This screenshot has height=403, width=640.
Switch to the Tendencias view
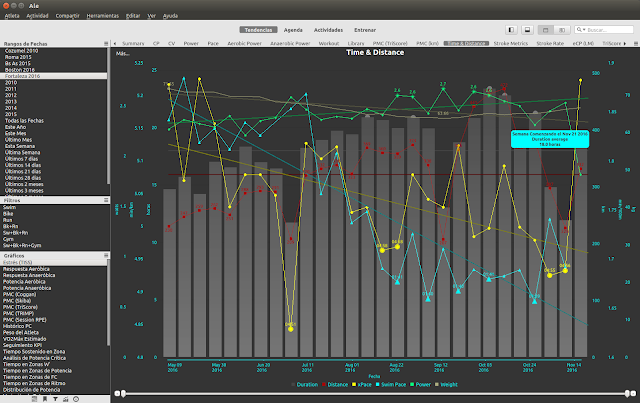click(x=258, y=30)
